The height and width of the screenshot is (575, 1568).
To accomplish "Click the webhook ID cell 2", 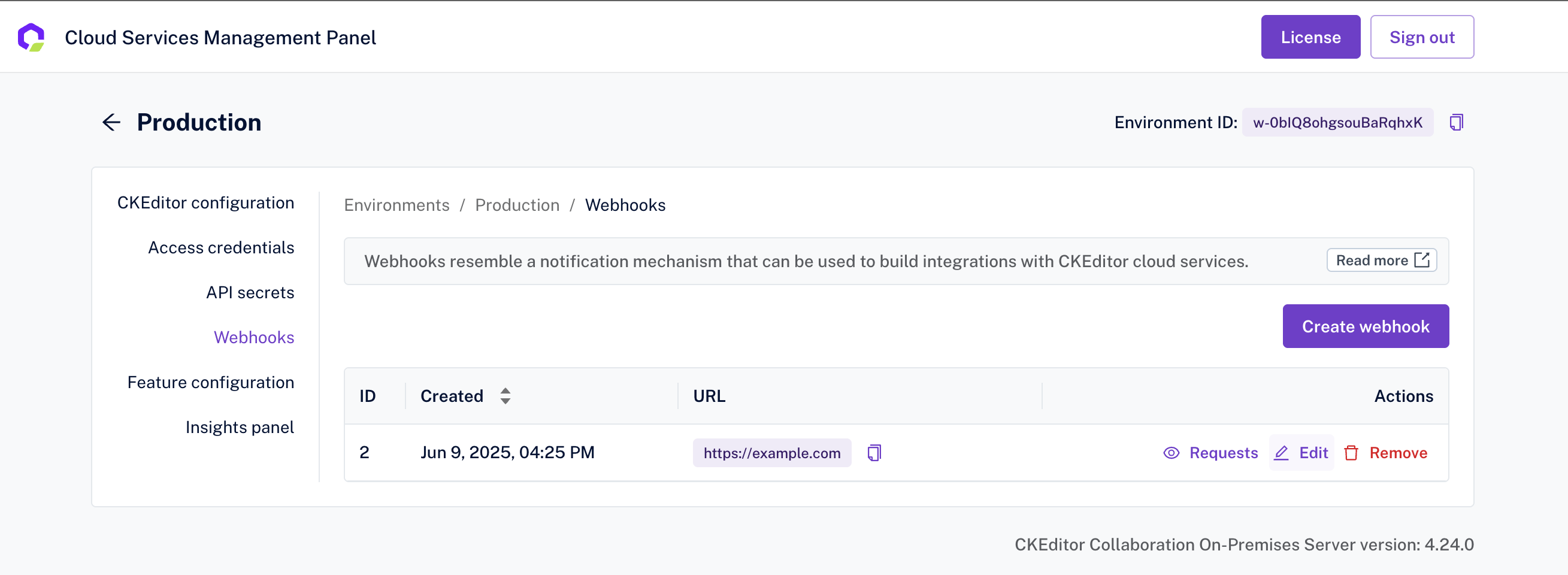I will point(364,452).
